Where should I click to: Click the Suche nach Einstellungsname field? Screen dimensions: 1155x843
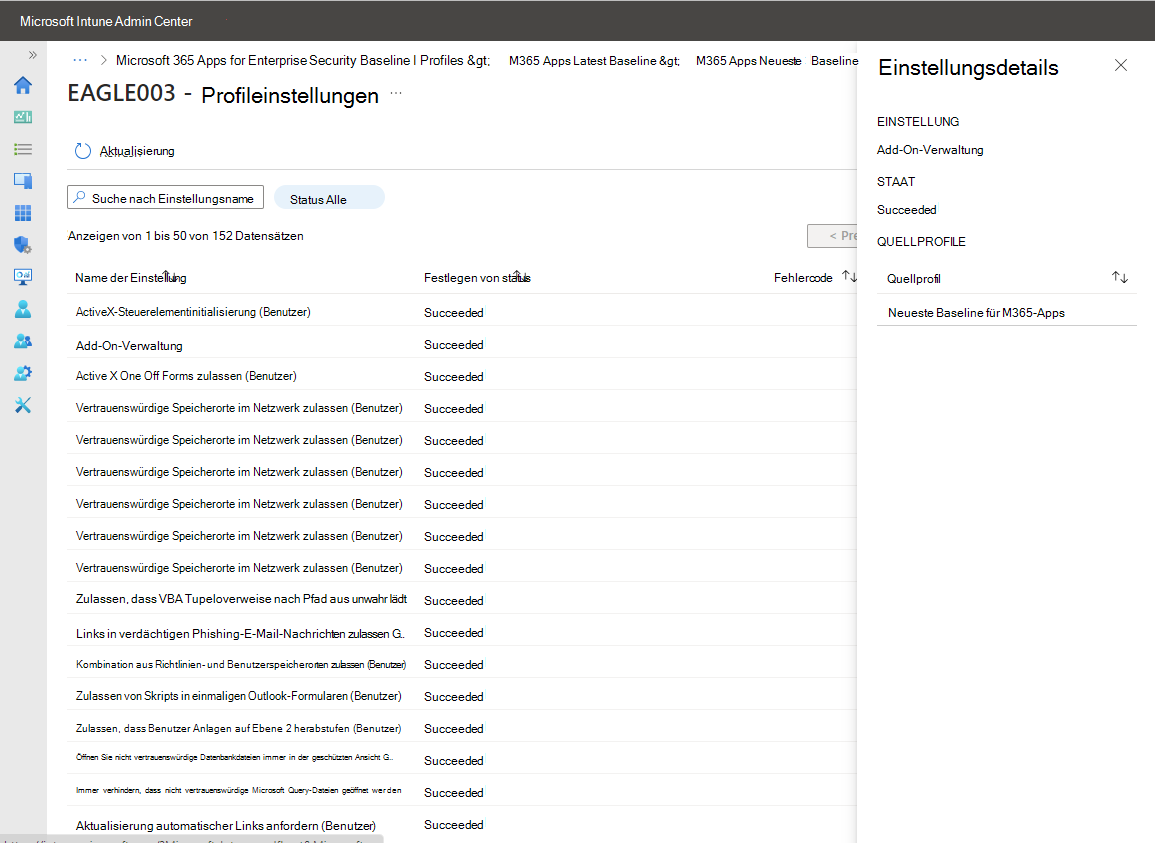click(x=166, y=197)
